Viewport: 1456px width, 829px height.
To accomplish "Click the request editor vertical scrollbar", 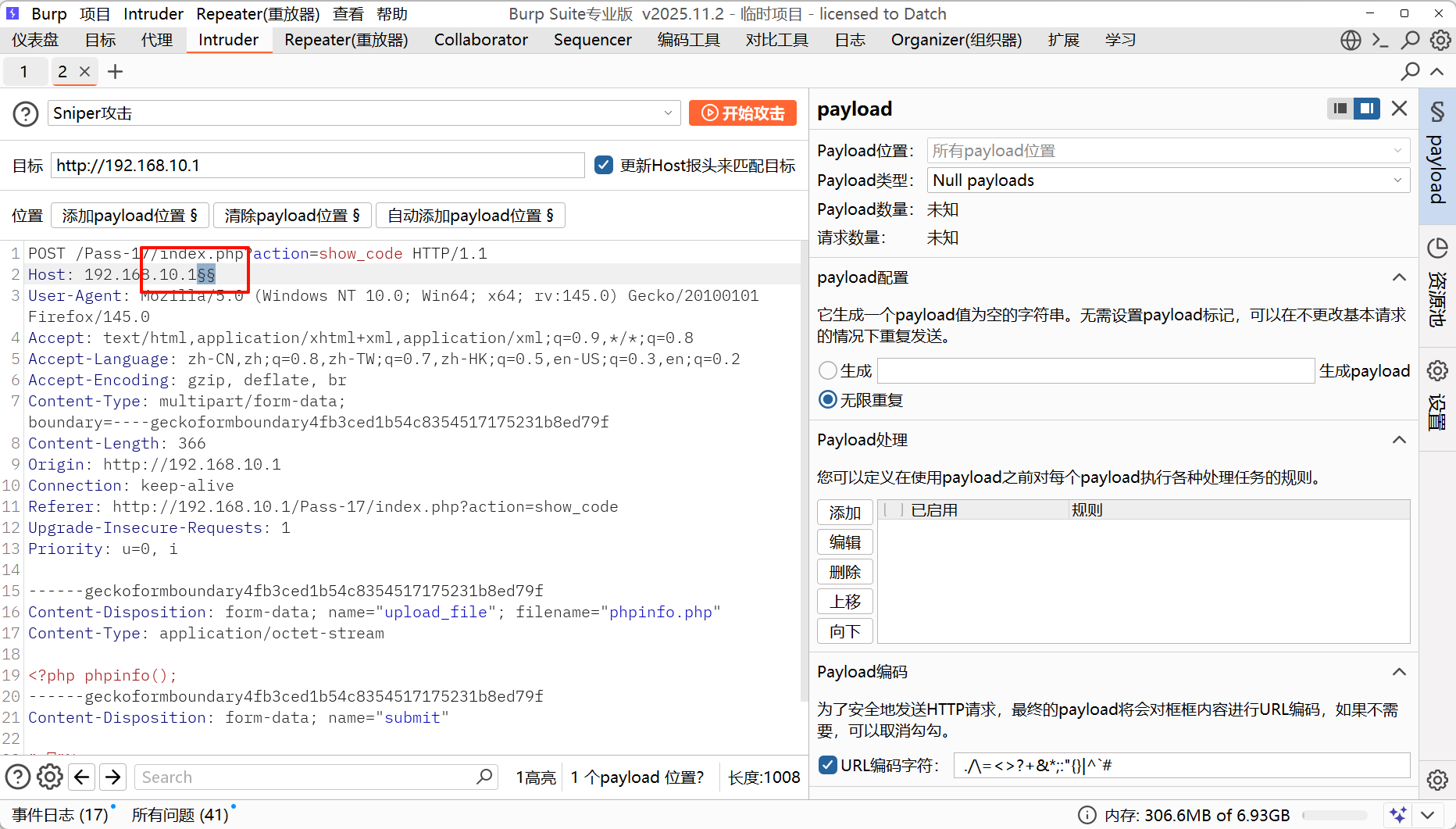I will pyautogui.click(x=804, y=471).
